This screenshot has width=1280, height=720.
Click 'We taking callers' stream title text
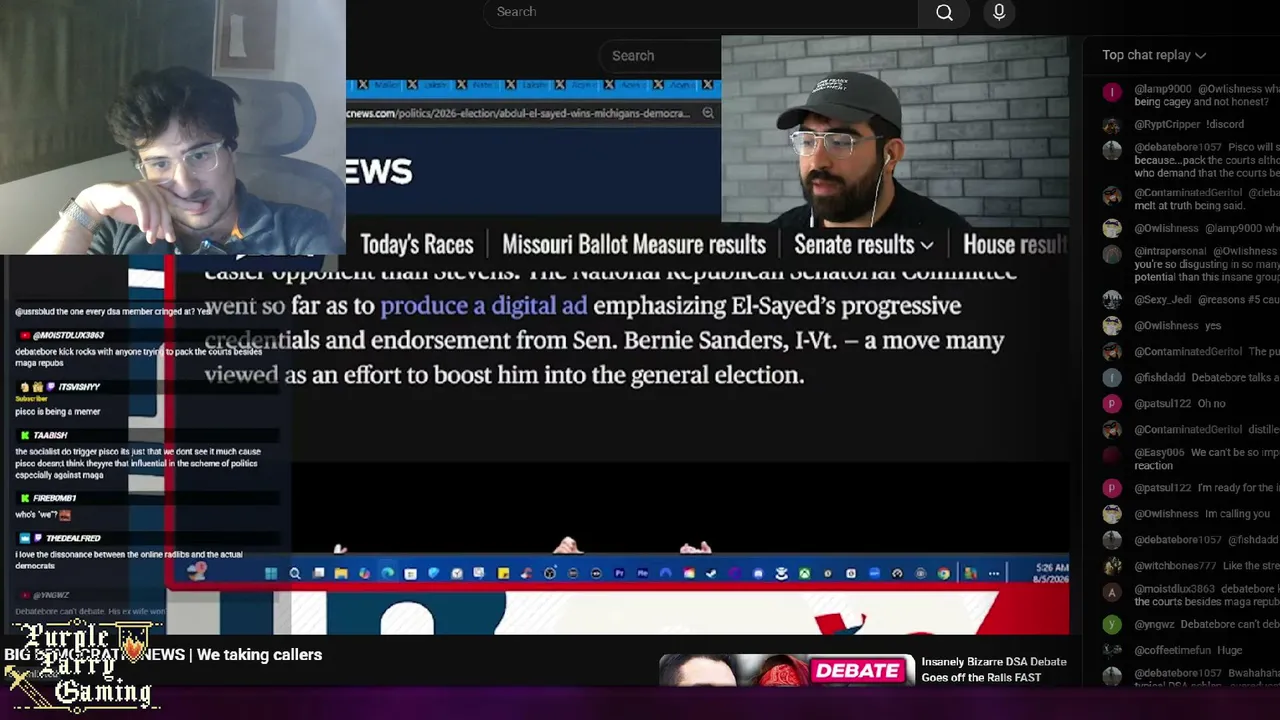pyautogui.click(x=259, y=655)
